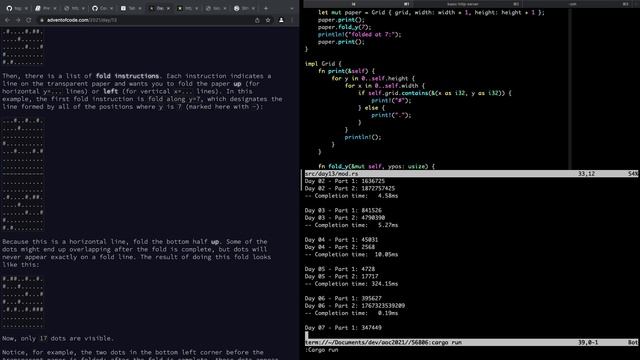This screenshot has height=360, width=640.
Task: Click 'Day 03 - Part 2: 4790390' output
Action: click(344, 218)
